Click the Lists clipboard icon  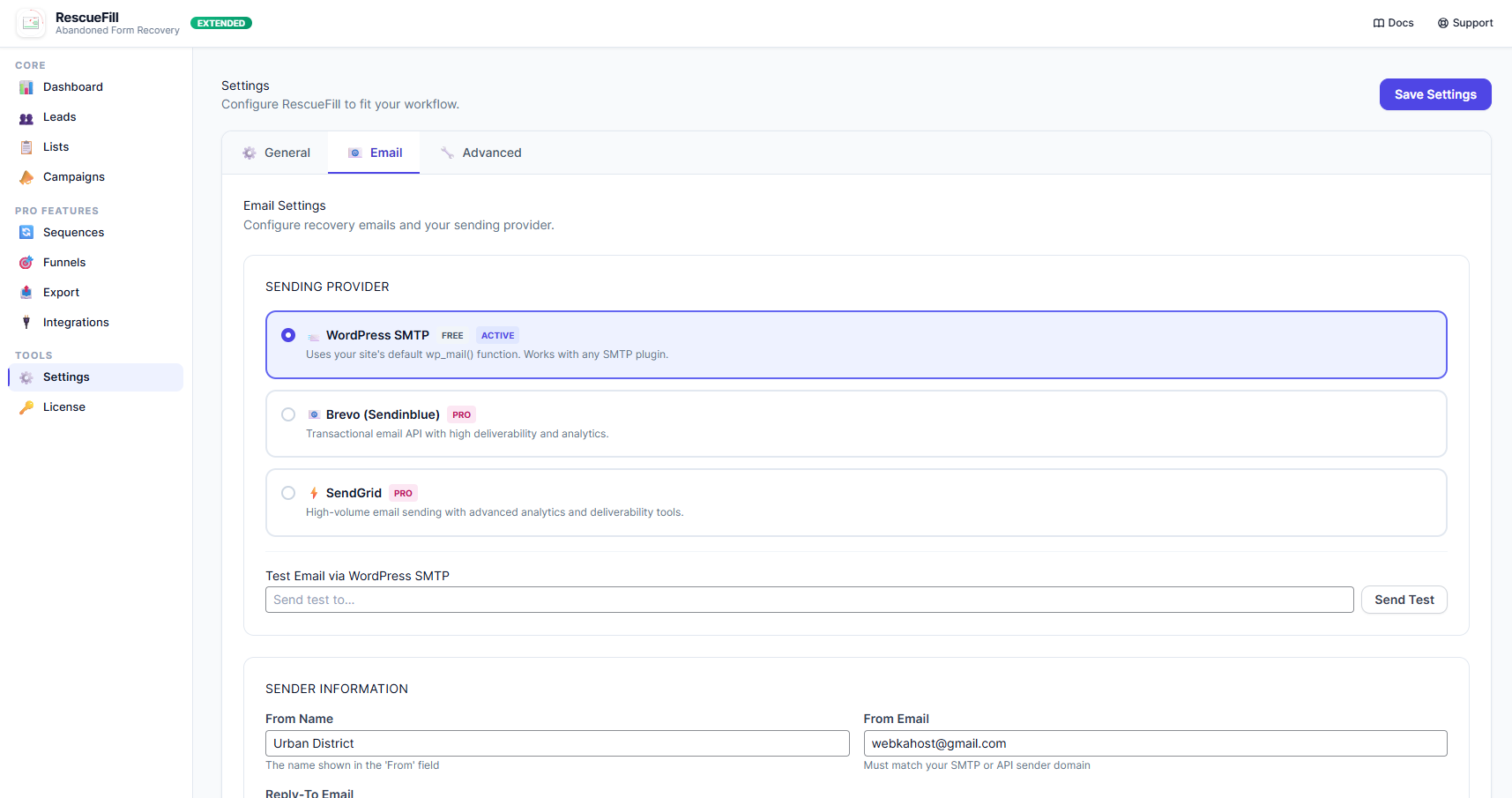point(26,146)
